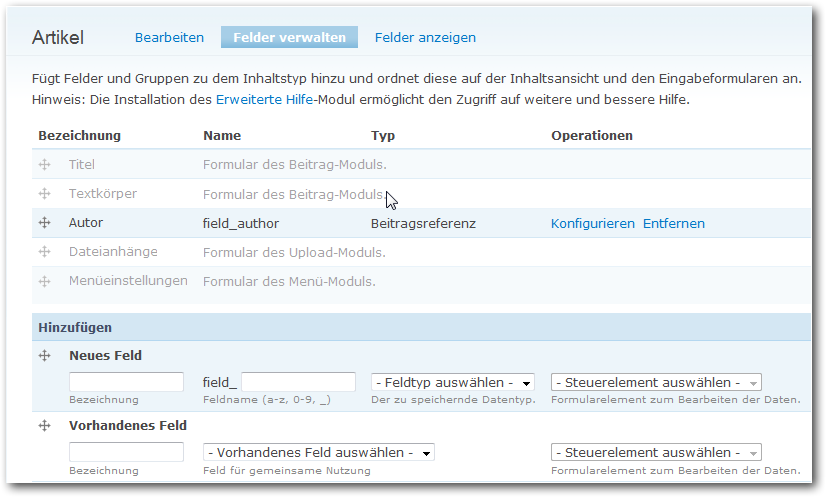Image resolution: width=826 pixels, height=497 pixels.
Task: Click the Vorhandenes Feld drag handle
Action: 44,426
